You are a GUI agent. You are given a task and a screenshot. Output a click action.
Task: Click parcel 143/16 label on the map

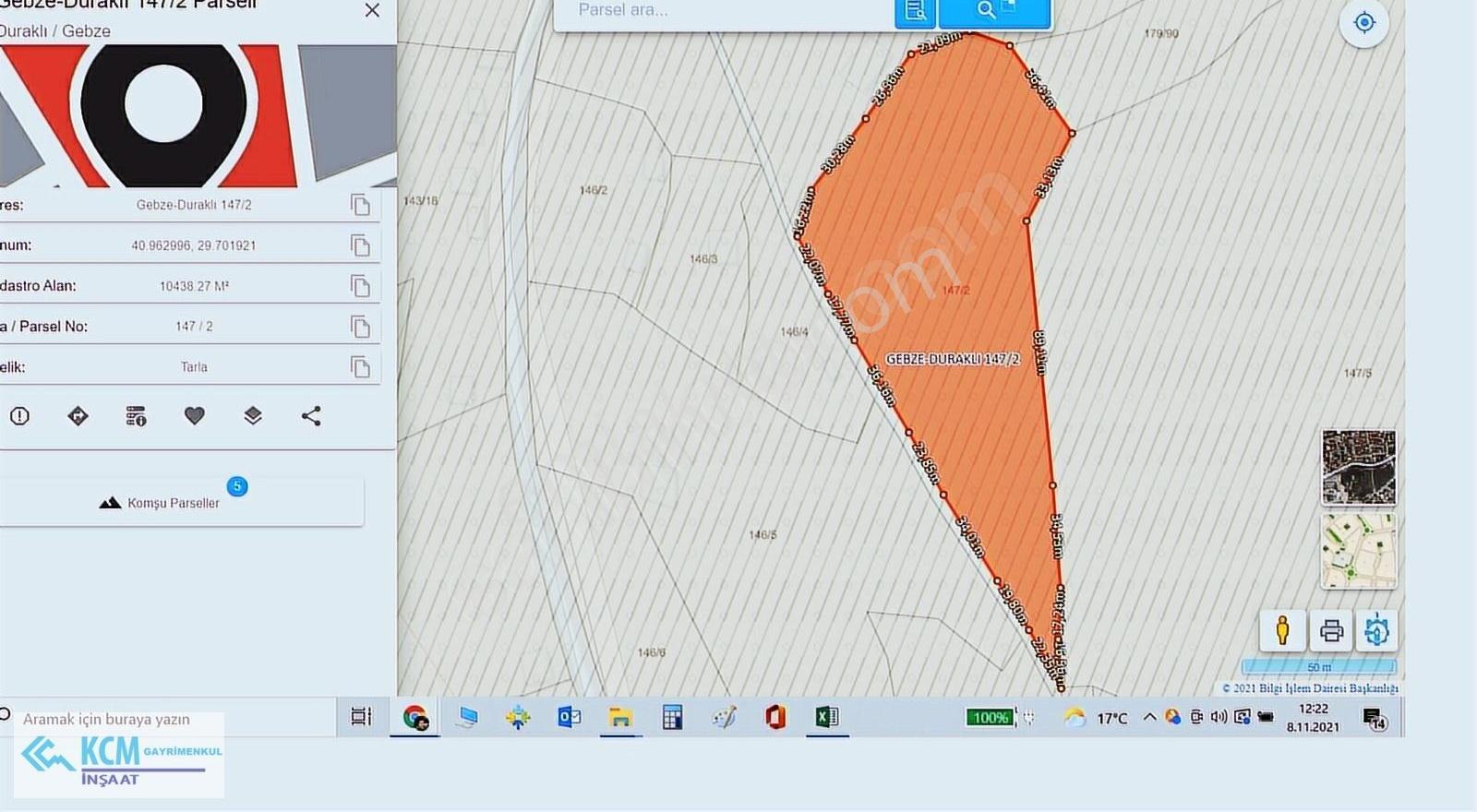[421, 200]
